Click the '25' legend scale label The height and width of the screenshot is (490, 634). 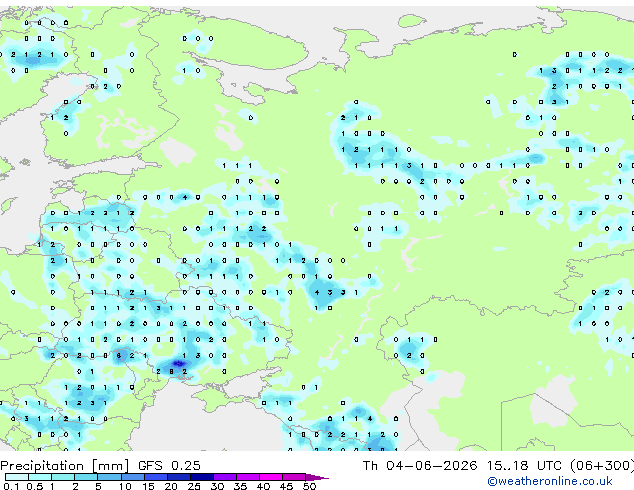194,486
